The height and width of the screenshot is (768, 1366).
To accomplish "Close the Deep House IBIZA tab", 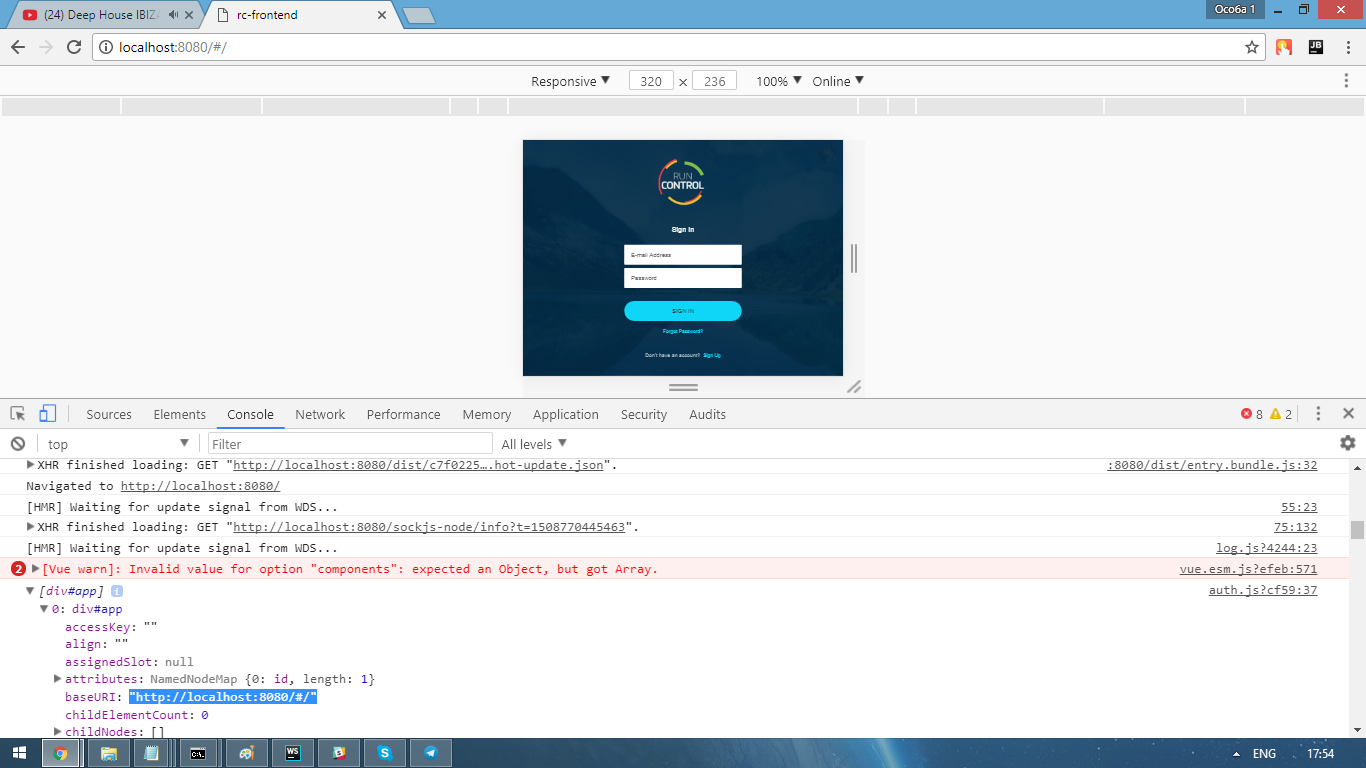I will 189,15.
